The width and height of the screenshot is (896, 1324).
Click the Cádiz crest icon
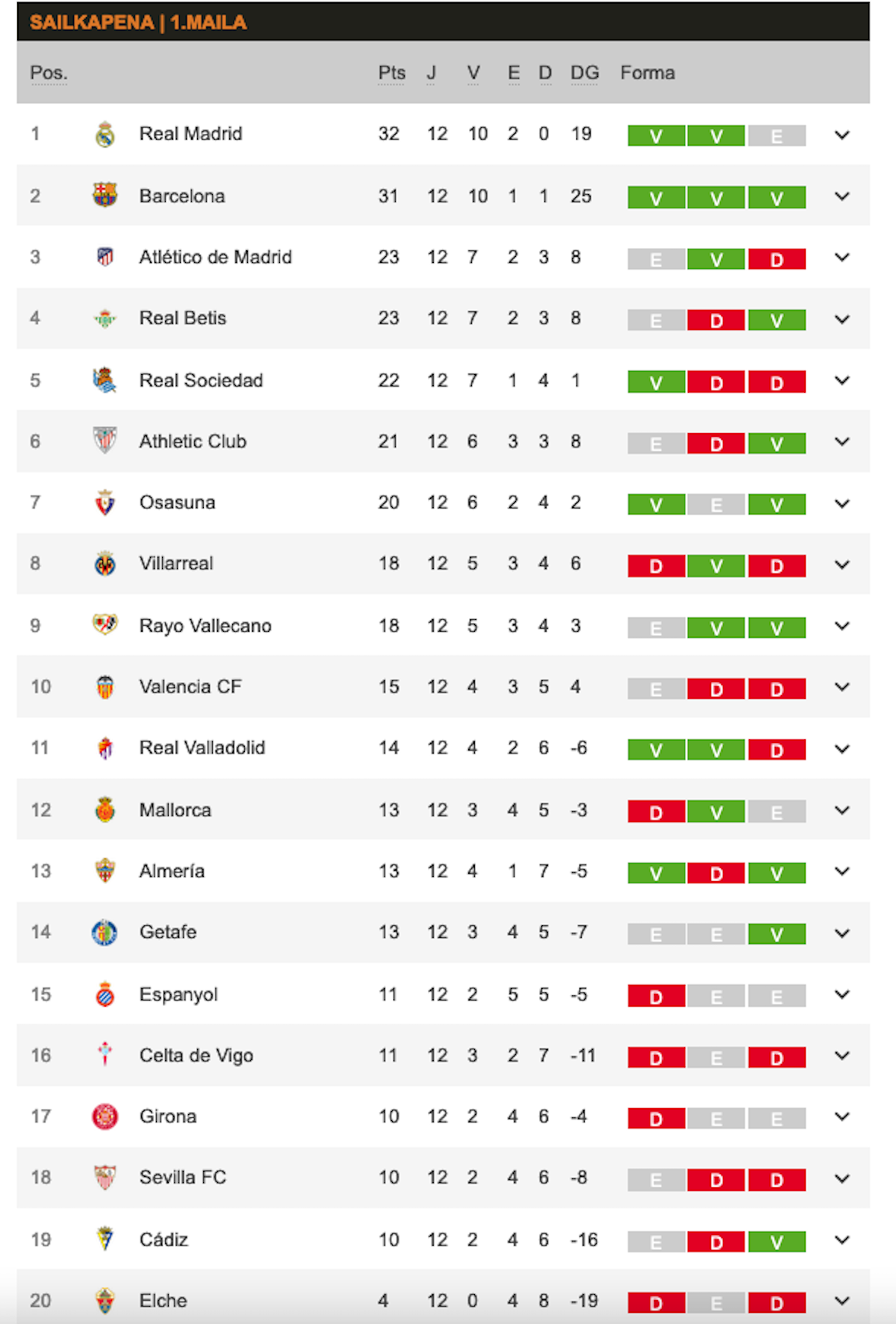point(105,1239)
